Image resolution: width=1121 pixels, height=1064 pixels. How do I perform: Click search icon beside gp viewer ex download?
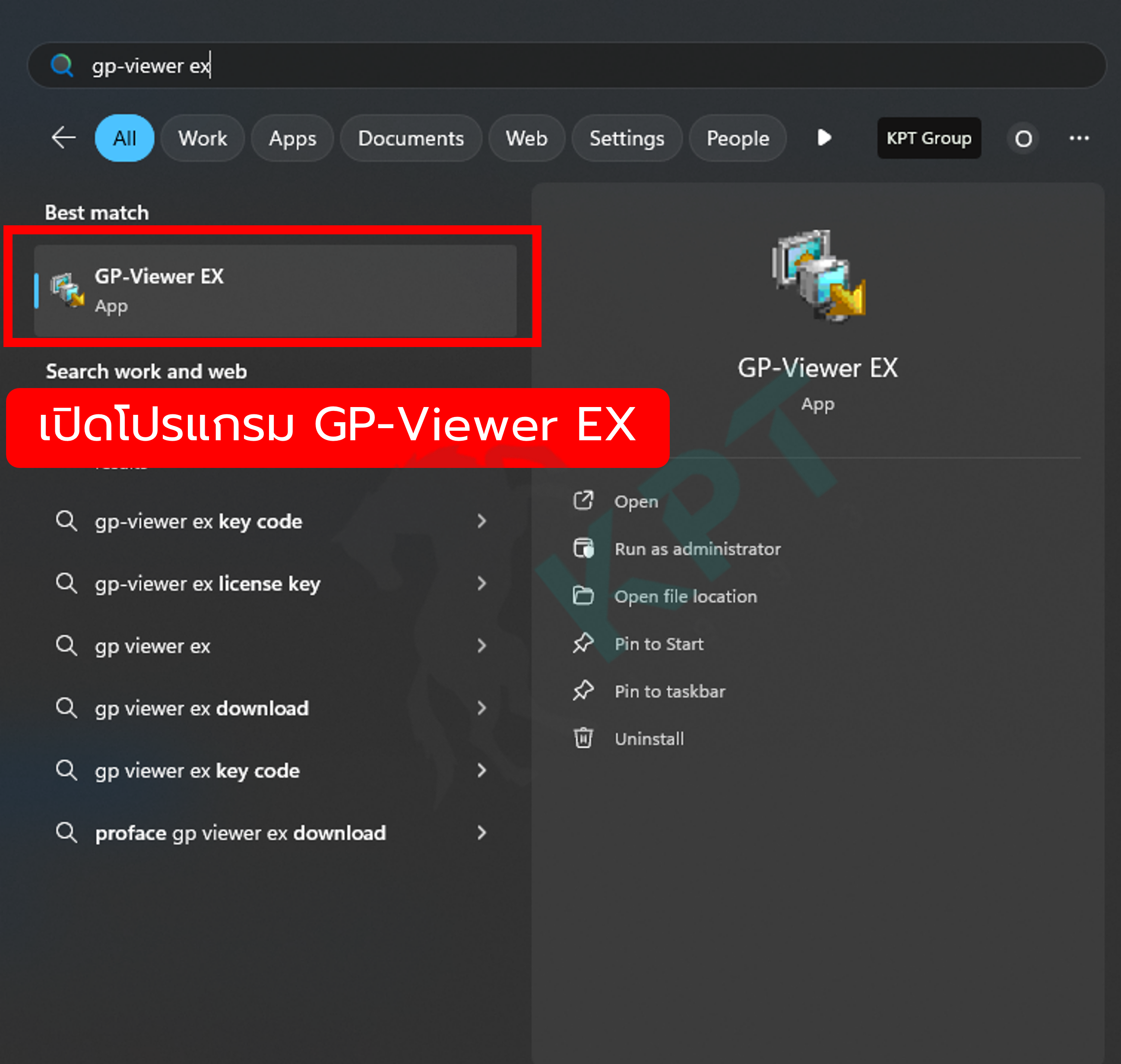coord(66,708)
